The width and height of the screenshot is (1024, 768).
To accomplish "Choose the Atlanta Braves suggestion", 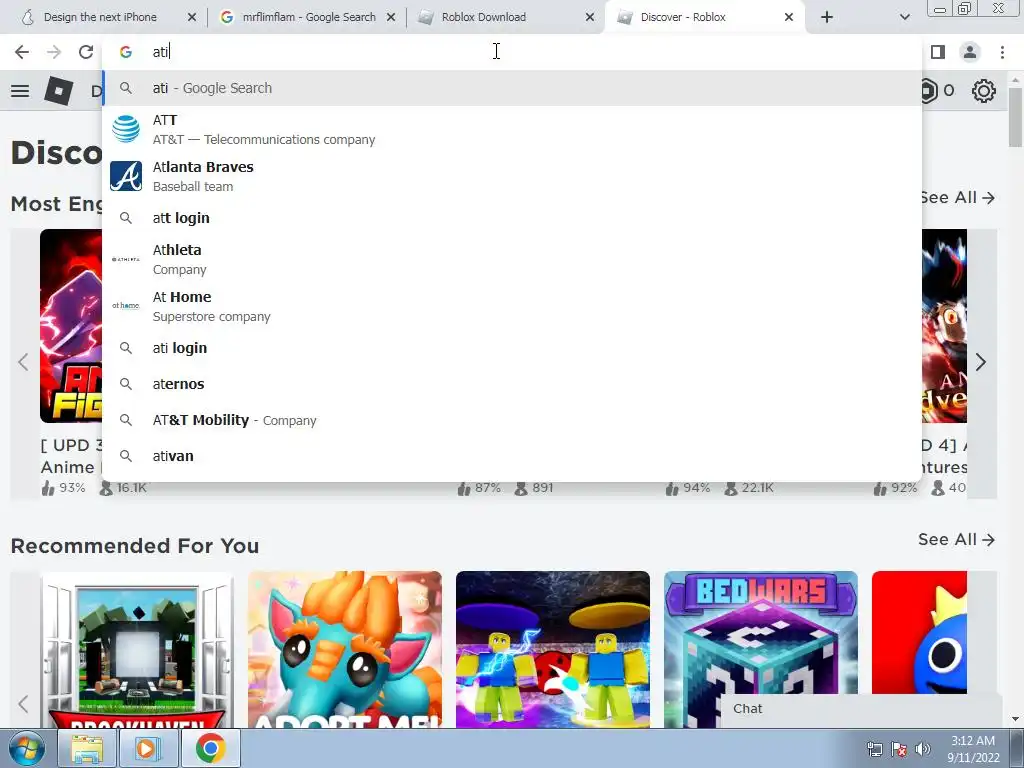I will [512, 176].
